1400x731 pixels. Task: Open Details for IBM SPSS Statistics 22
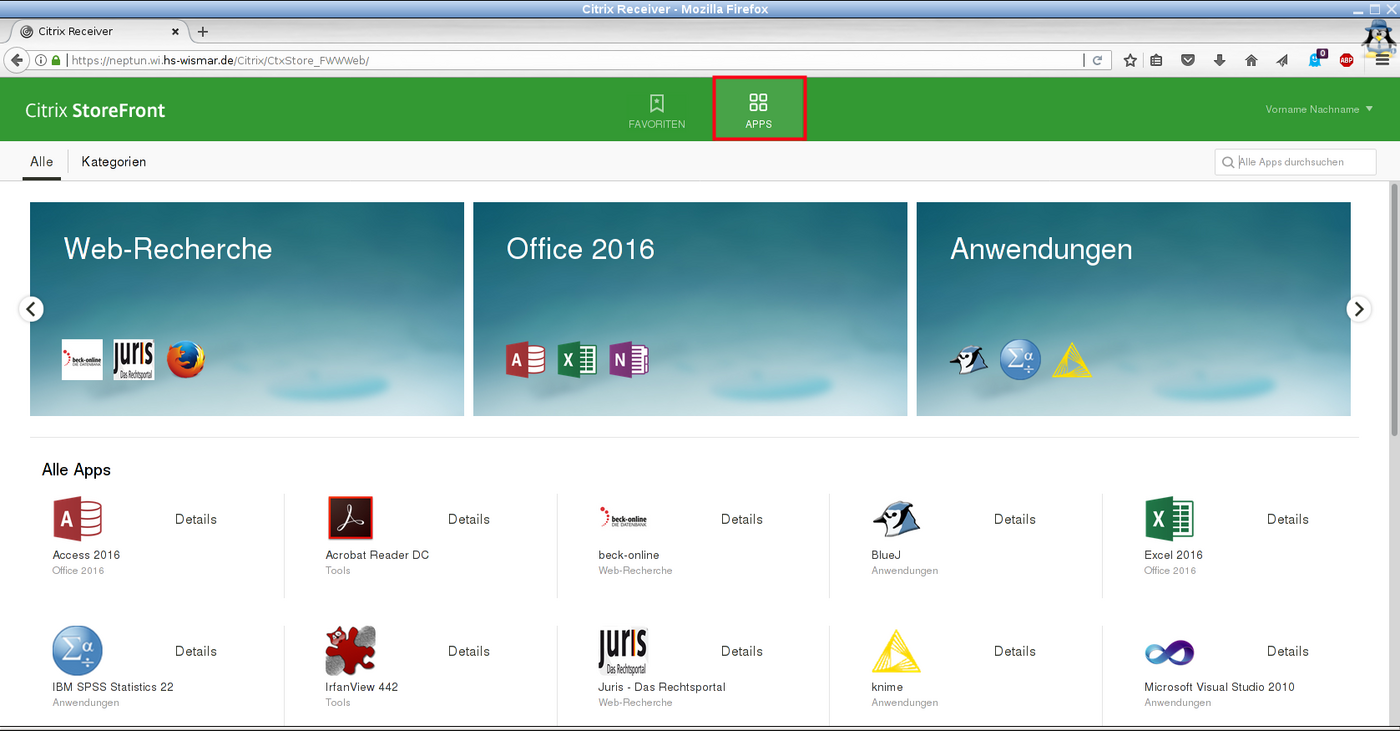click(x=196, y=651)
